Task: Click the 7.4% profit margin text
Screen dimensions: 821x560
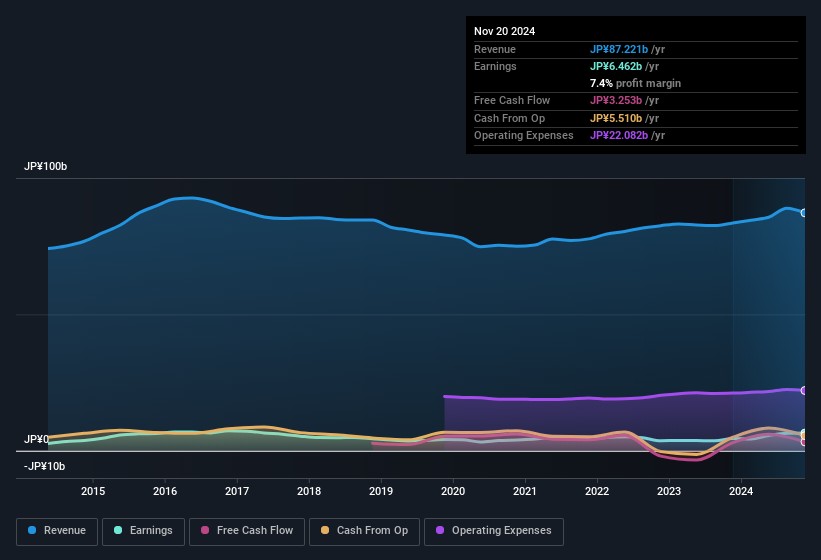Action: pos(635,84)
